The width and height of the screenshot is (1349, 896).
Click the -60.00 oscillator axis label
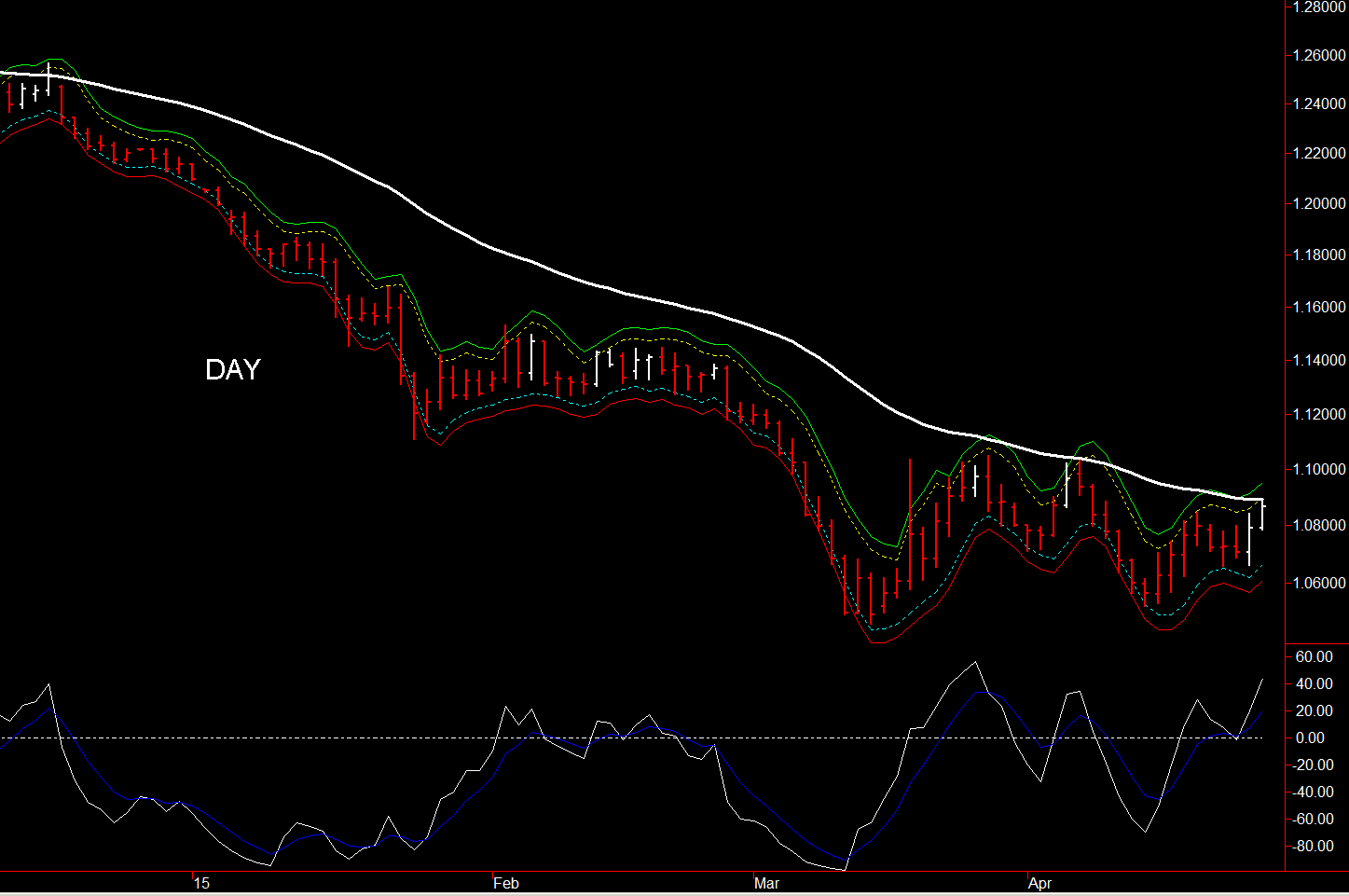(x=1313, y=819)
